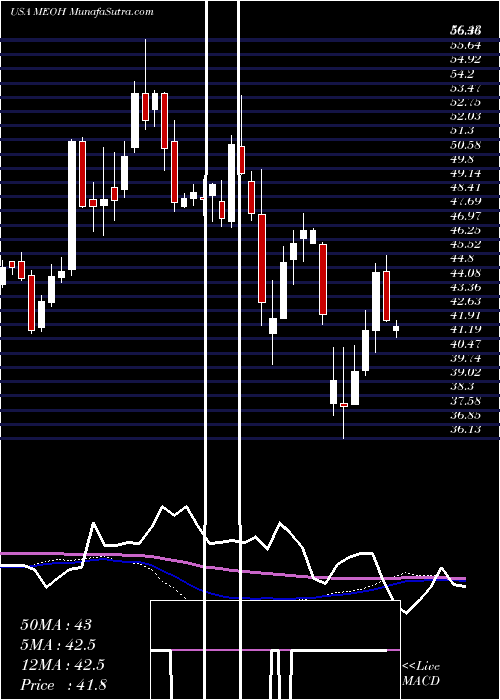Screen dimensions: 500x700
Task: Select the 36.85 price axis label
Action: 466,415
